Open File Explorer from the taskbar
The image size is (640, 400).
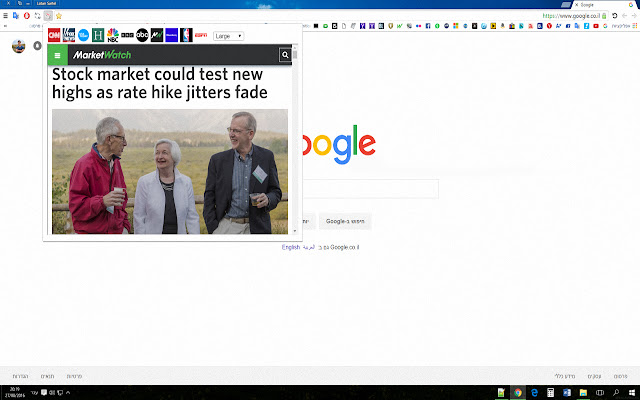coord(583,393)
